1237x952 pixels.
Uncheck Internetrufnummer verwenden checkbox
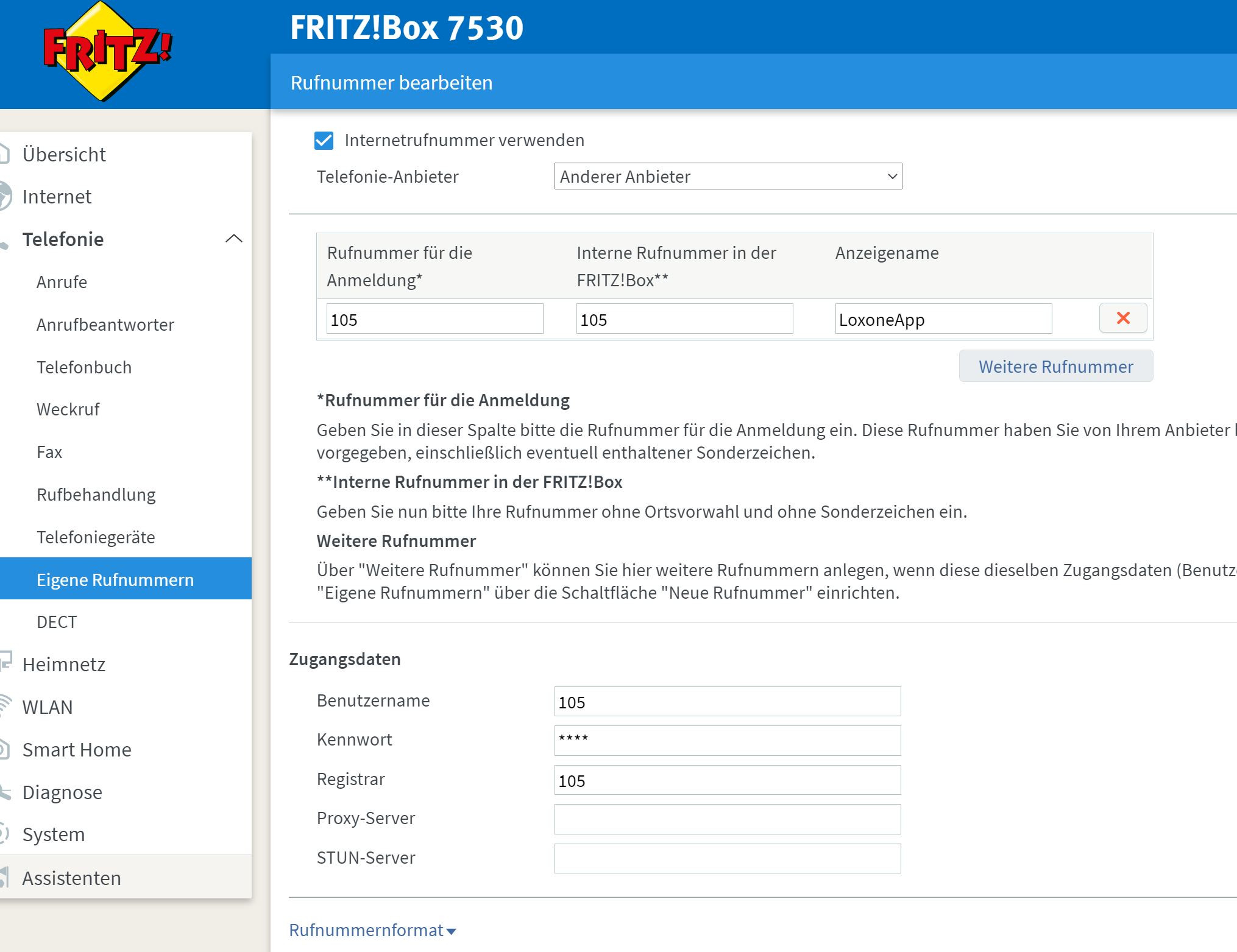(324, 141)
